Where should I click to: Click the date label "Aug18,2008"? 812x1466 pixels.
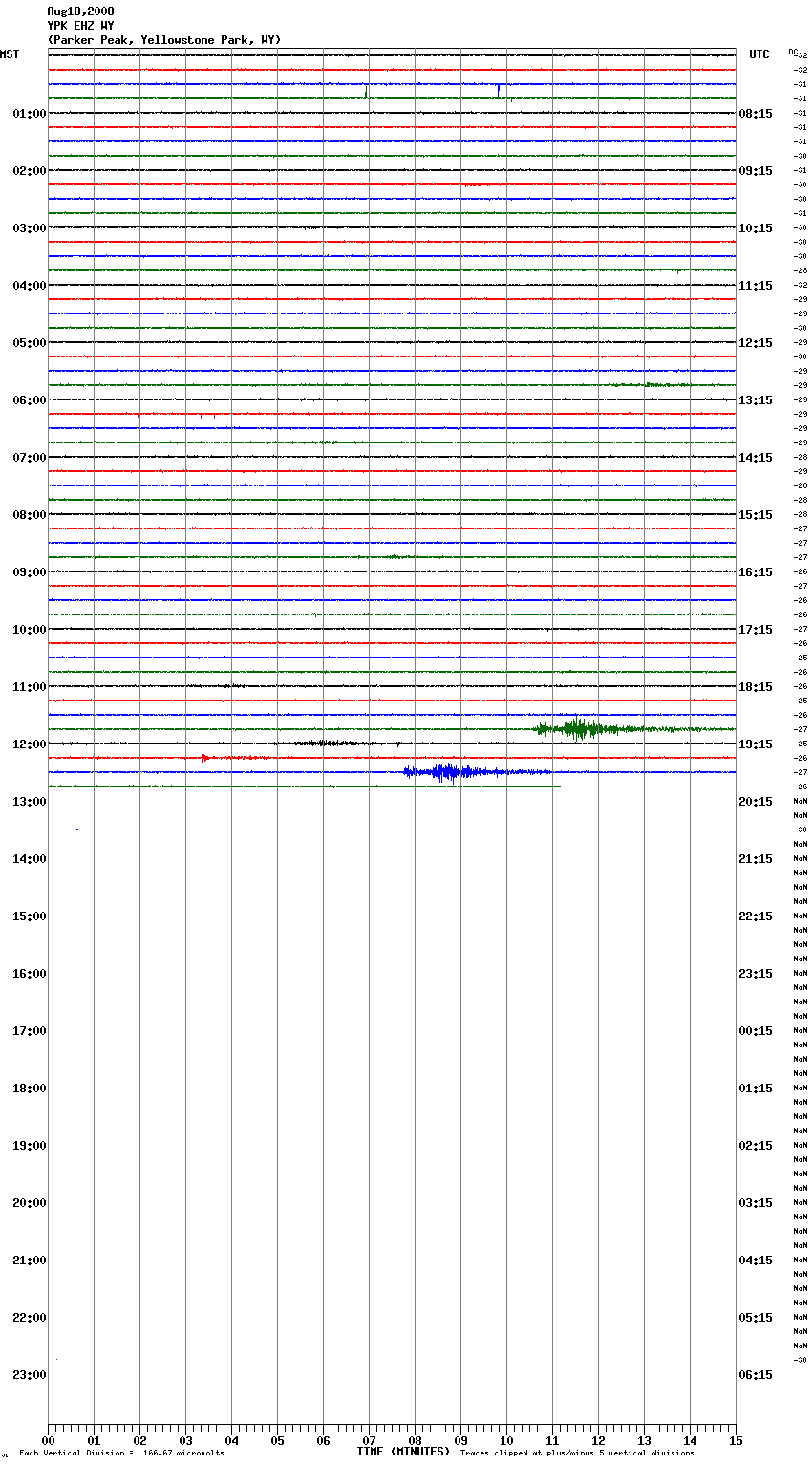pos(81,11)
